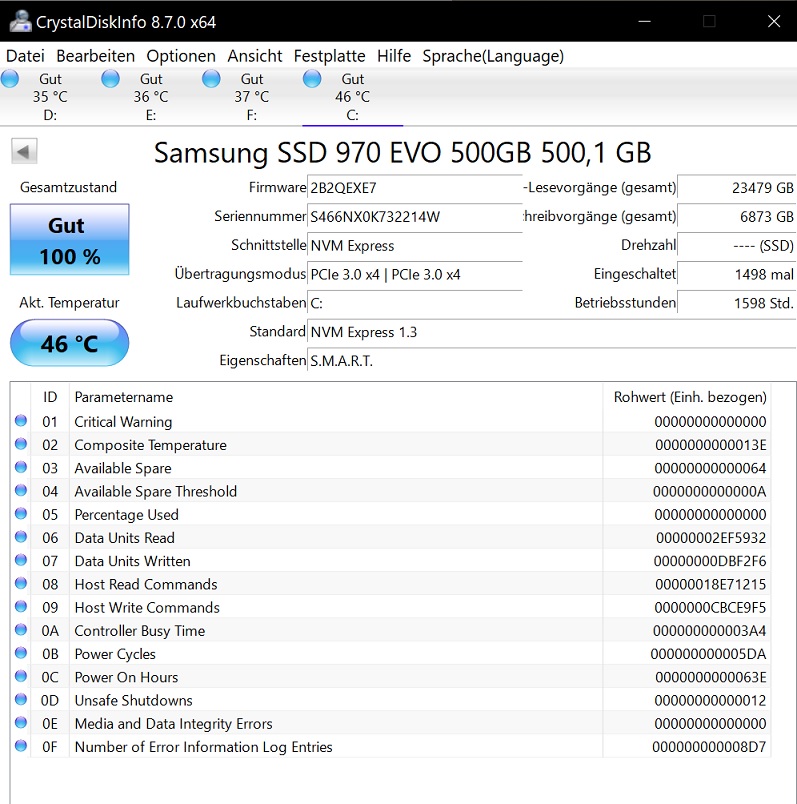This screenshot has width=797, height=804.
Task: Click the 46 °C temperature button
Action: point(70,343)
